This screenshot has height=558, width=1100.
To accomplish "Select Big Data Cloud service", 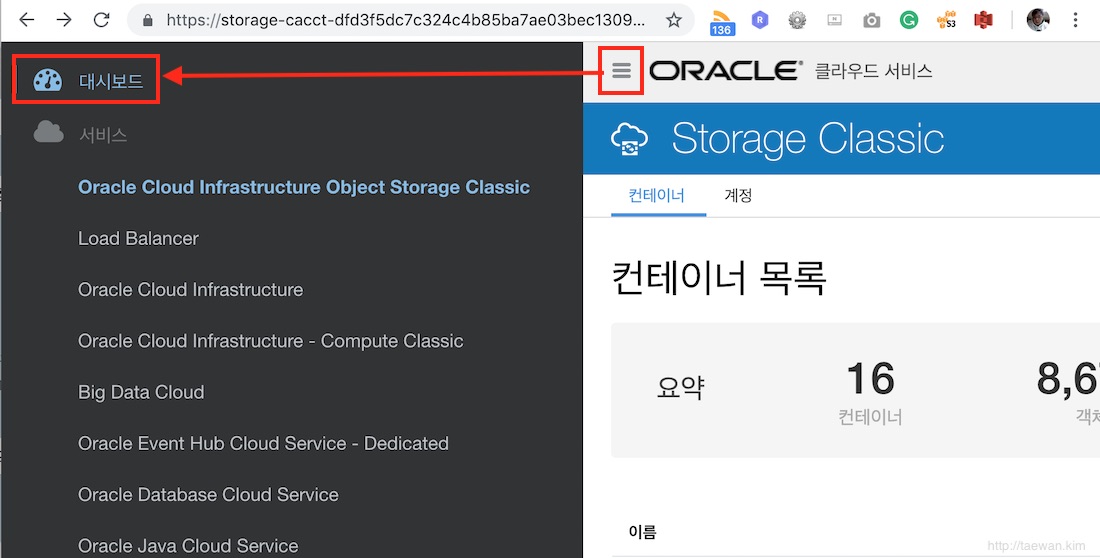I will pyautogui.click(x=141, y=392).
